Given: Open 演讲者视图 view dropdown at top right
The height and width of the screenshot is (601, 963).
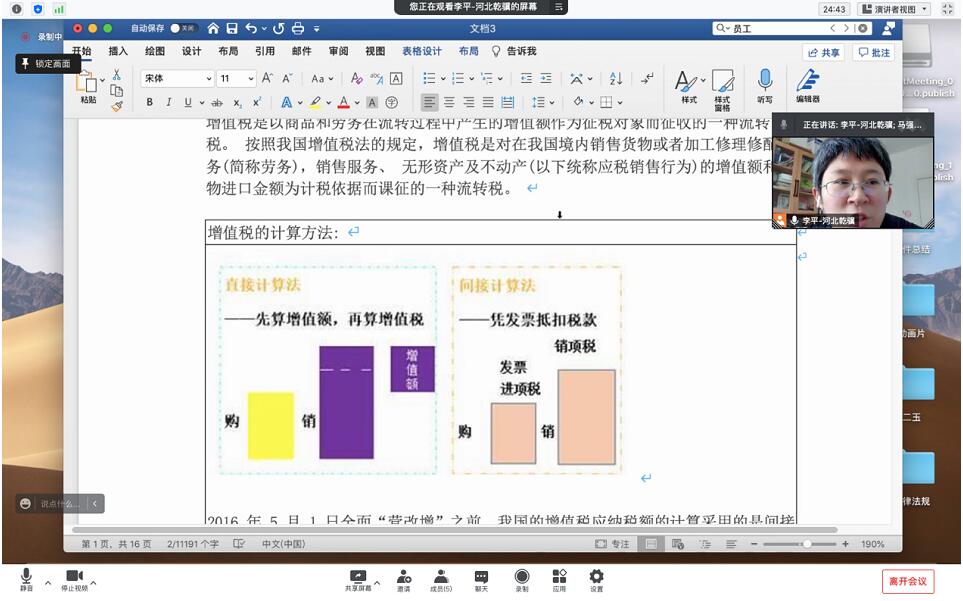Looking at the screenshot, I should click(x=894, y=9).
